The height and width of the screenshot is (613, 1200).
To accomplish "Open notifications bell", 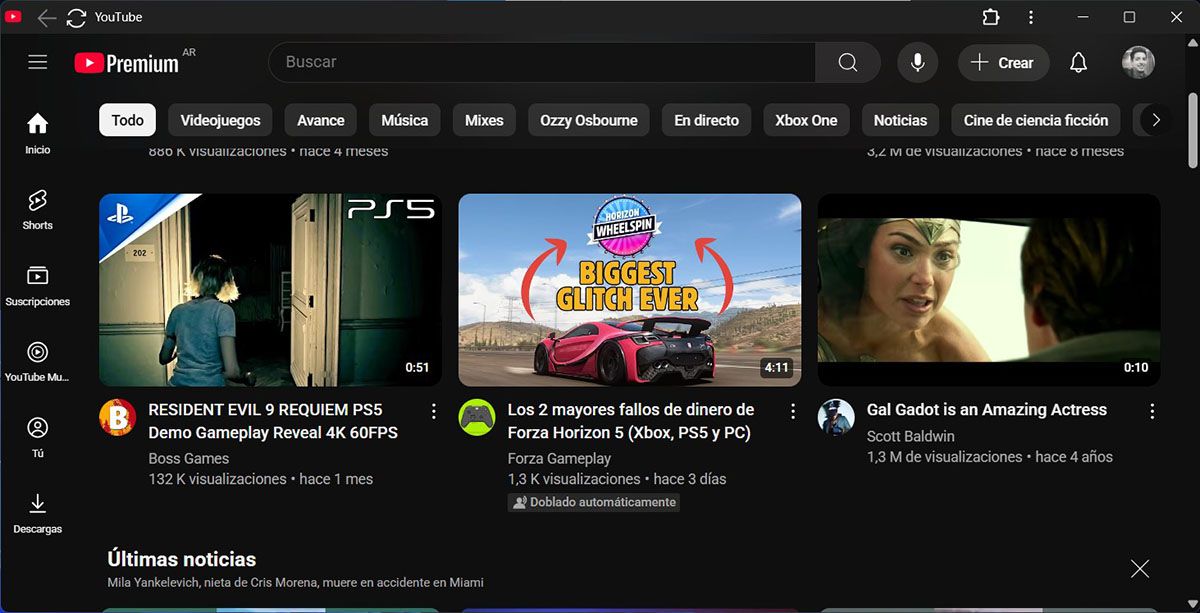I will point(1078,62).
